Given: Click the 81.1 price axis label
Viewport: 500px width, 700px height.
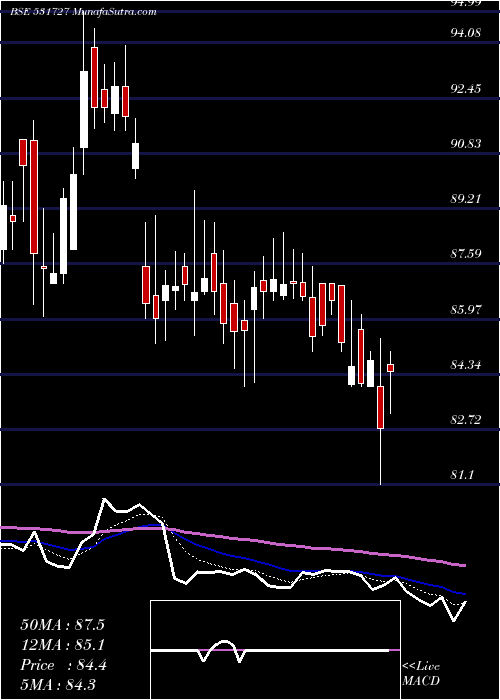Looking at the screenshot, I should [462, 475].
